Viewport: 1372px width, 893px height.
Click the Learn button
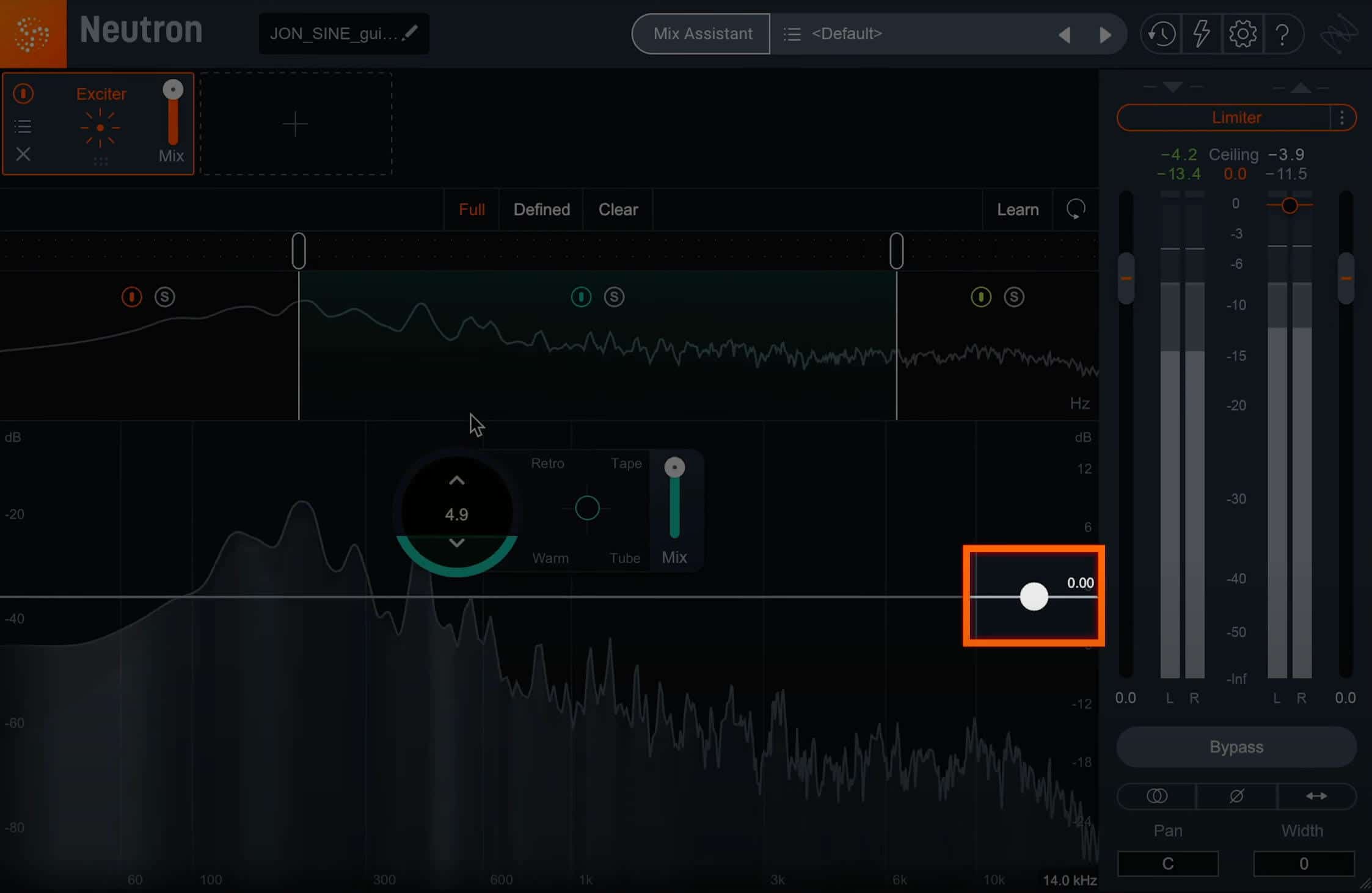point(1018,210)
